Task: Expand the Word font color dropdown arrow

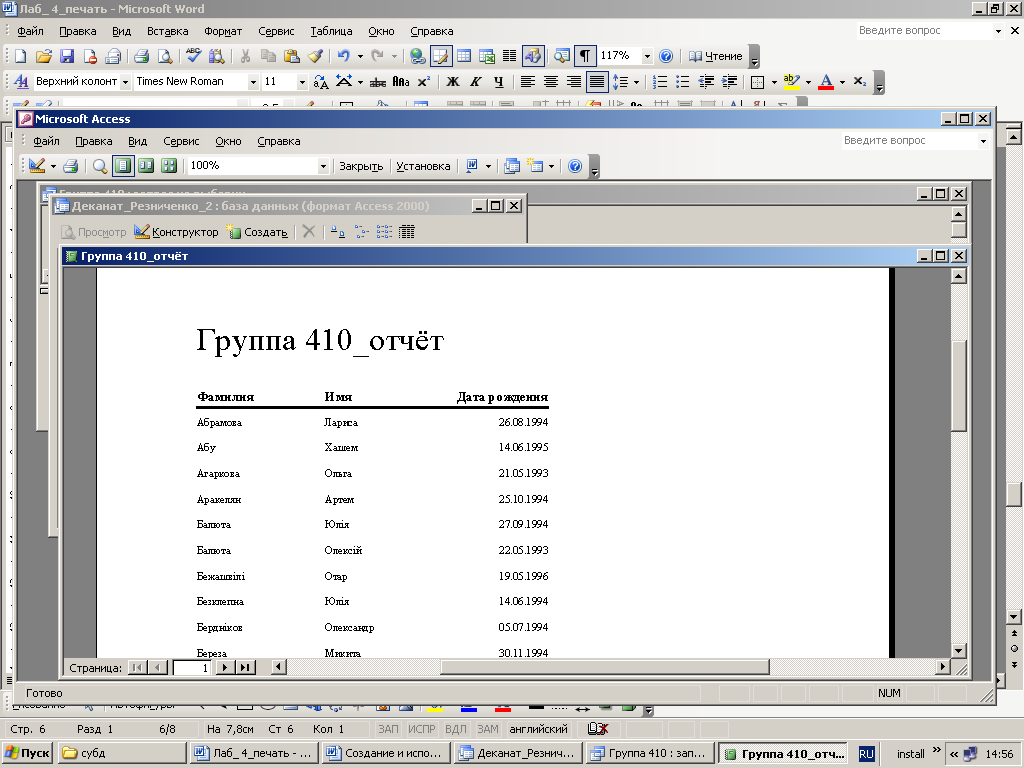Action: 842,82
